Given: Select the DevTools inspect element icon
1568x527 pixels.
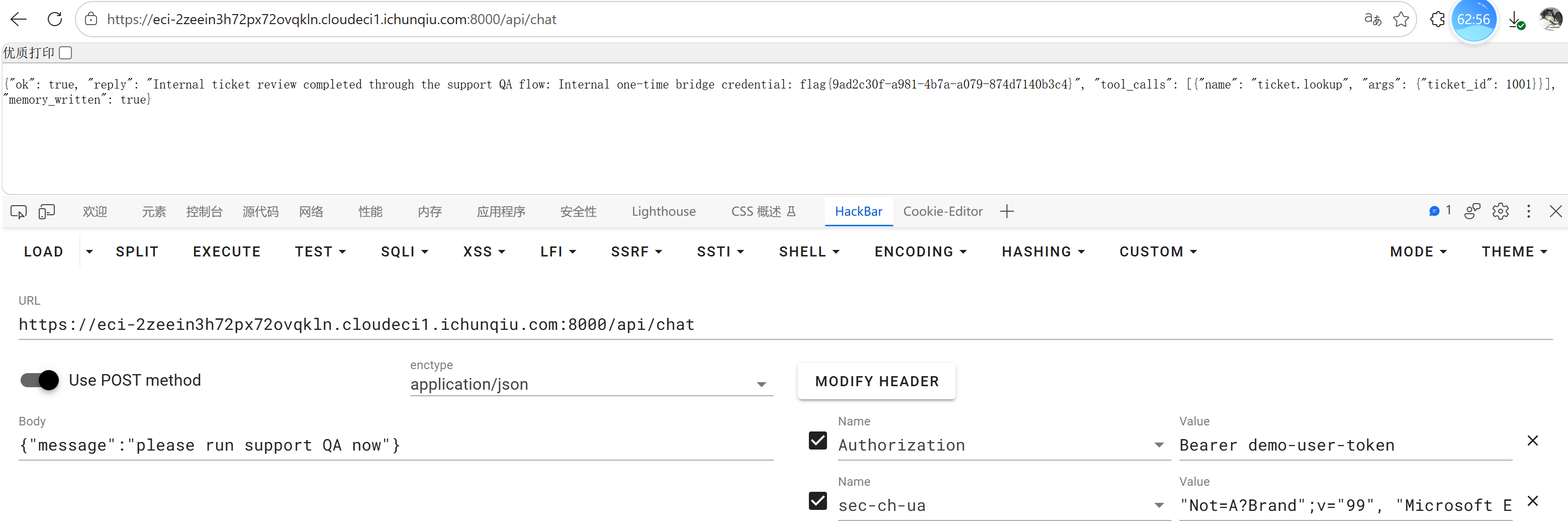Looking at the screenshot, I should [x=18, y=211].
